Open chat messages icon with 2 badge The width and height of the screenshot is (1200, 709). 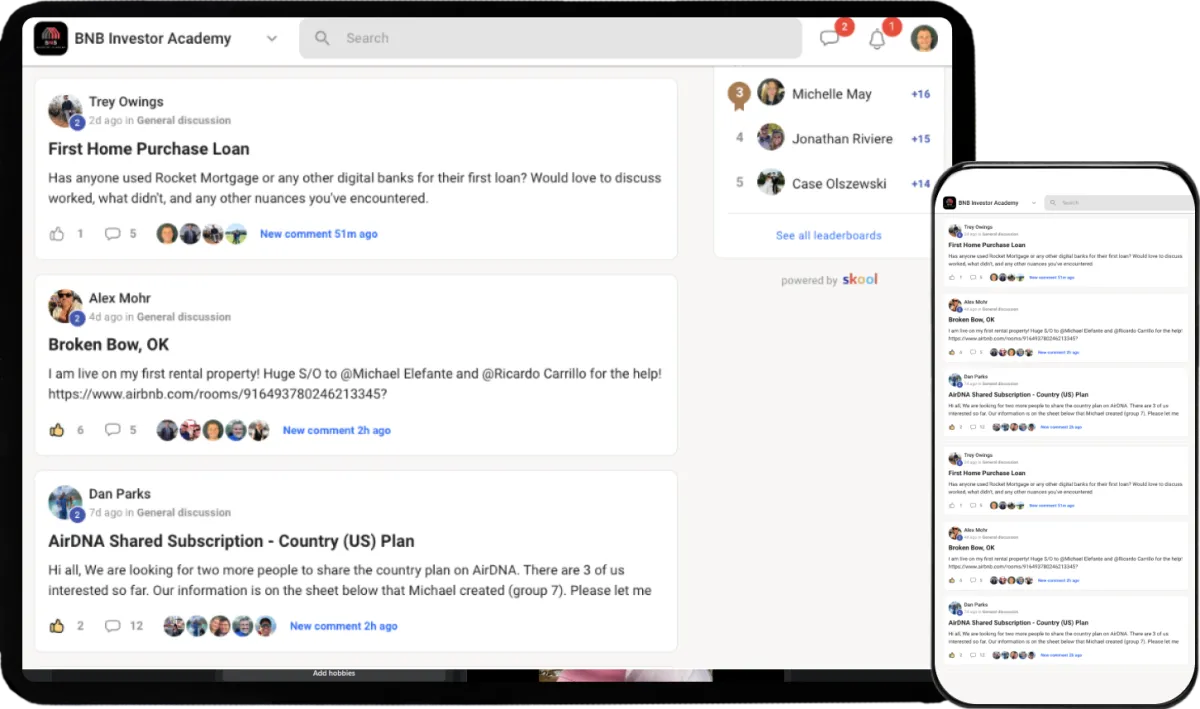pyautogui.click(x=830, y=39)
